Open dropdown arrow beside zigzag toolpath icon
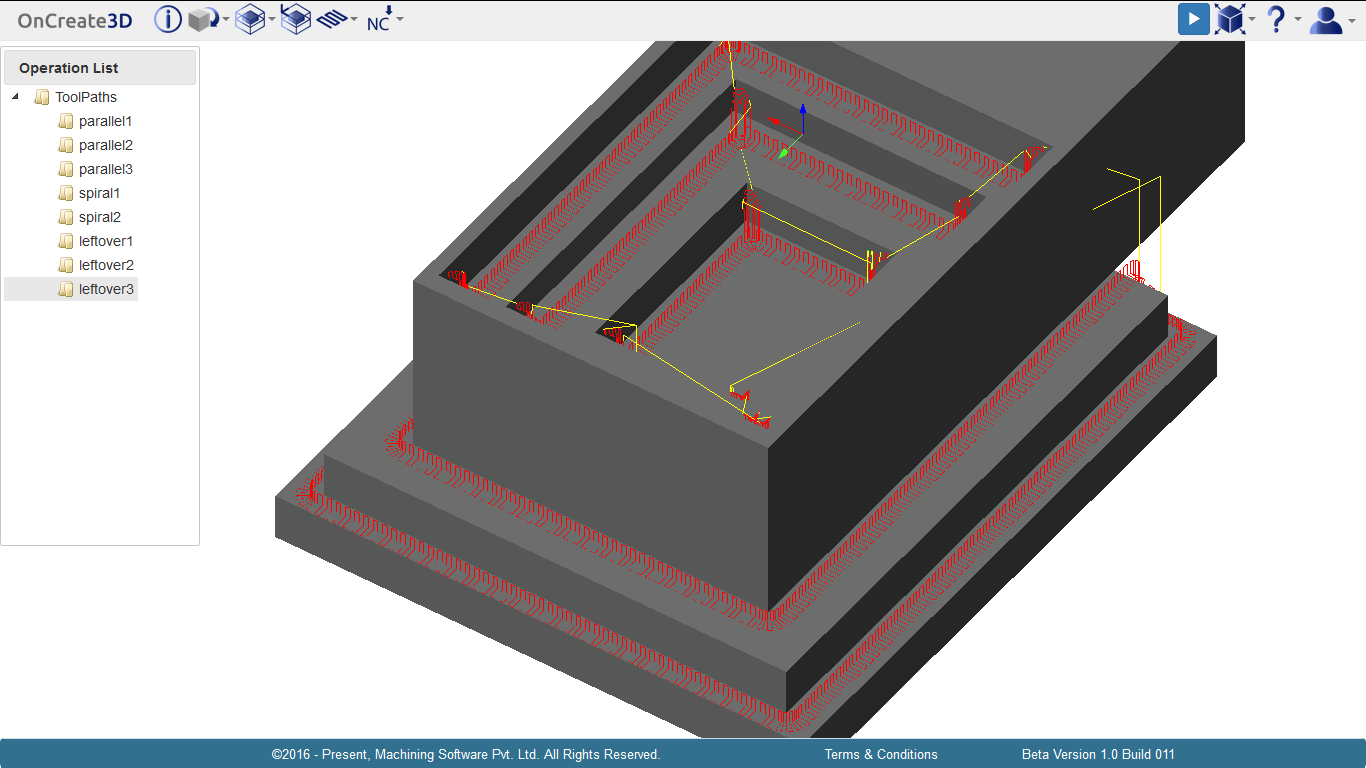 (x=354, y=19)
